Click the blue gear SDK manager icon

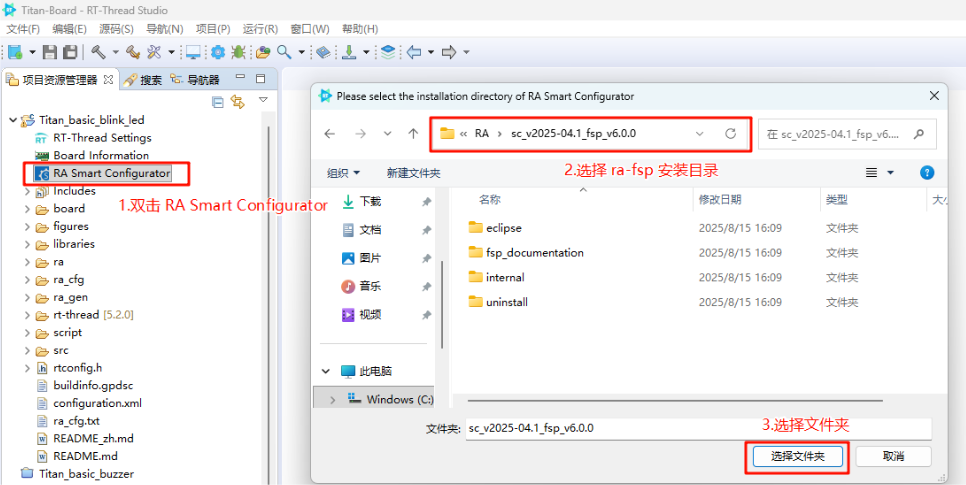pos(217,52)
